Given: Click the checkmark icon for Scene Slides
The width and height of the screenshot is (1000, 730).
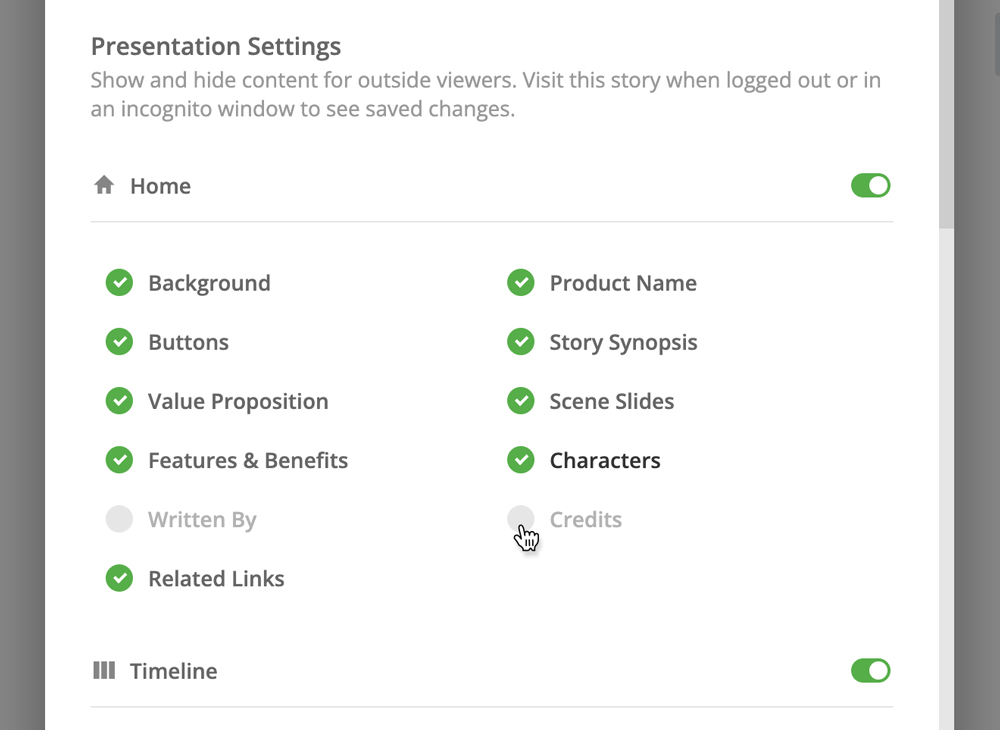Looking at the screenshot, I should pyautogui.click(x=521, y=401).
